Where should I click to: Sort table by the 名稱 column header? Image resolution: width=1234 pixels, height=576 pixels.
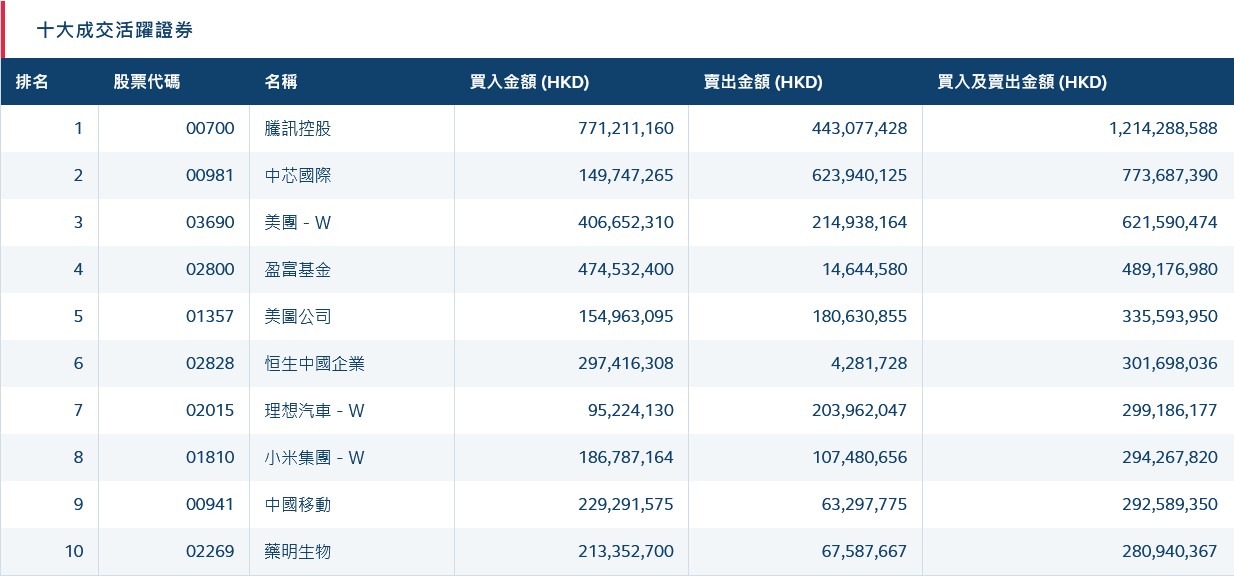[x=278, y=82]
